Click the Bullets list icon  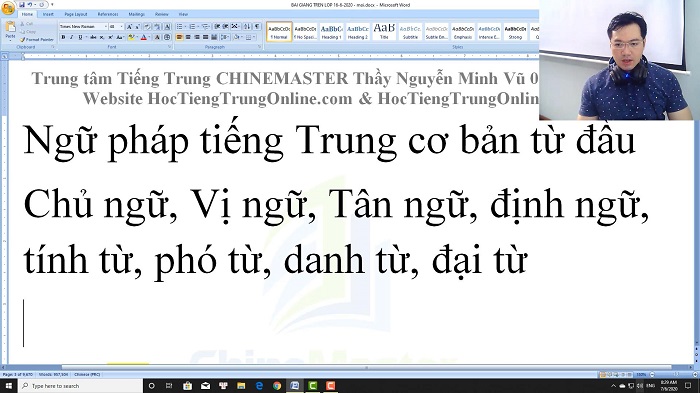click(x=179, y=27)
